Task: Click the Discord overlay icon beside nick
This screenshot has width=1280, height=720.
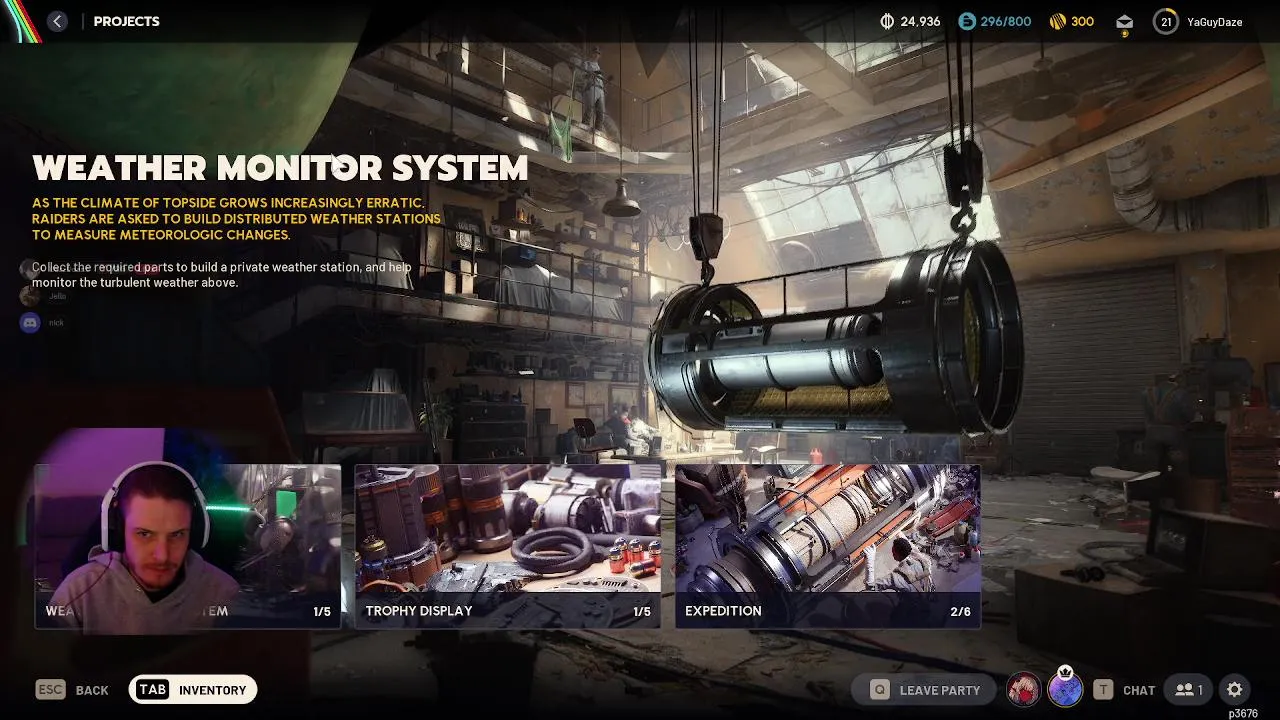Action: point(30,322)
